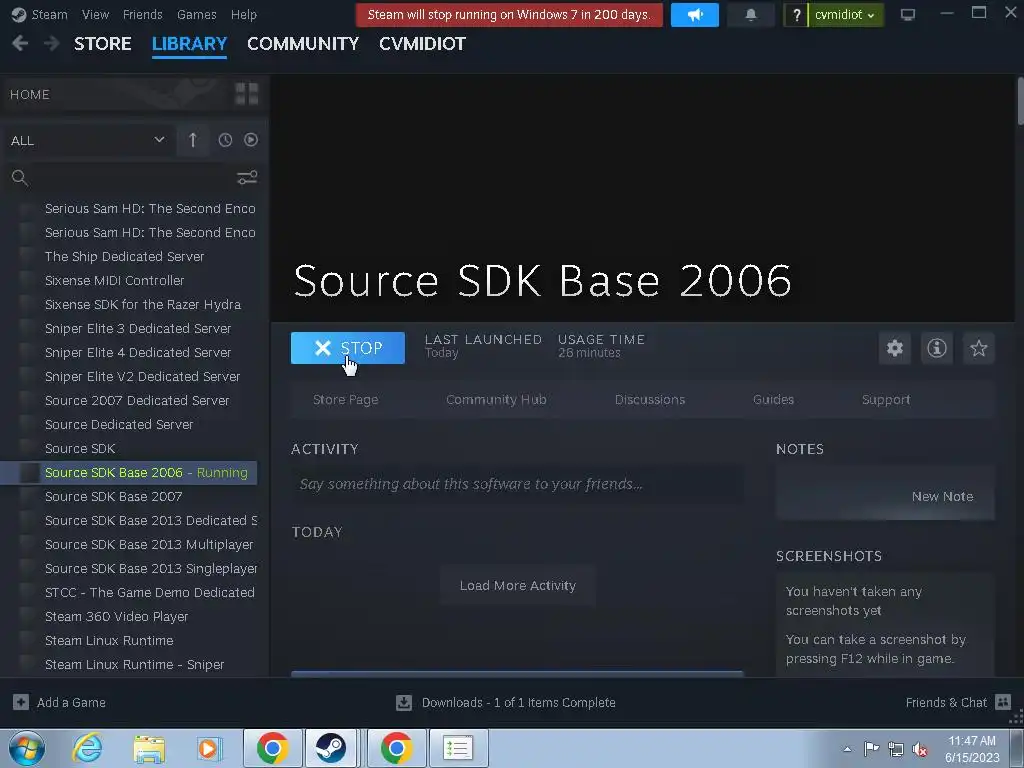The width and height of the screenshot is (1024, 768).
Task: Open the announcements megaphone button
Action: [694, 14]
